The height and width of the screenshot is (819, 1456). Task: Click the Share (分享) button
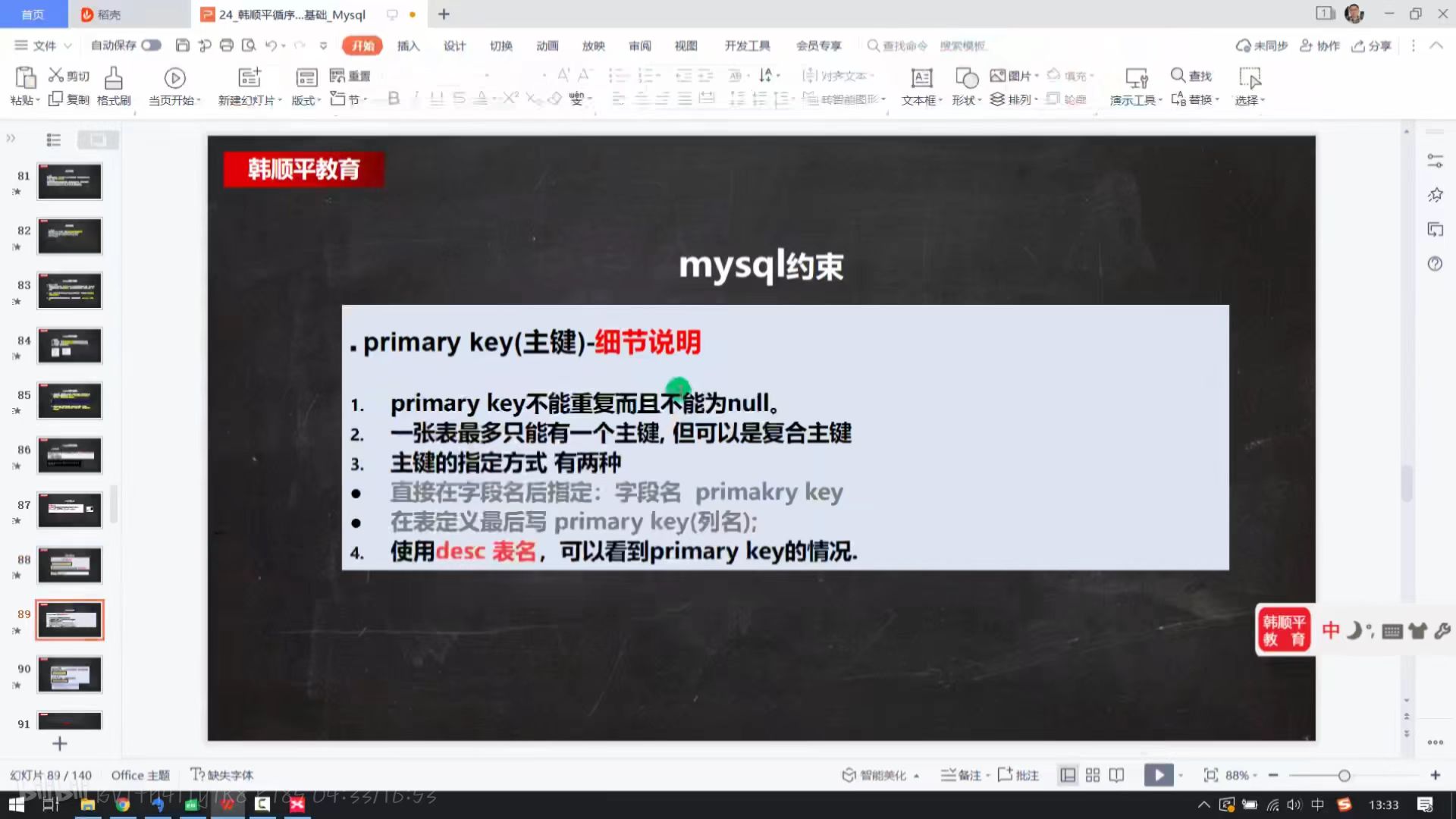click(x=1371, y=45)
